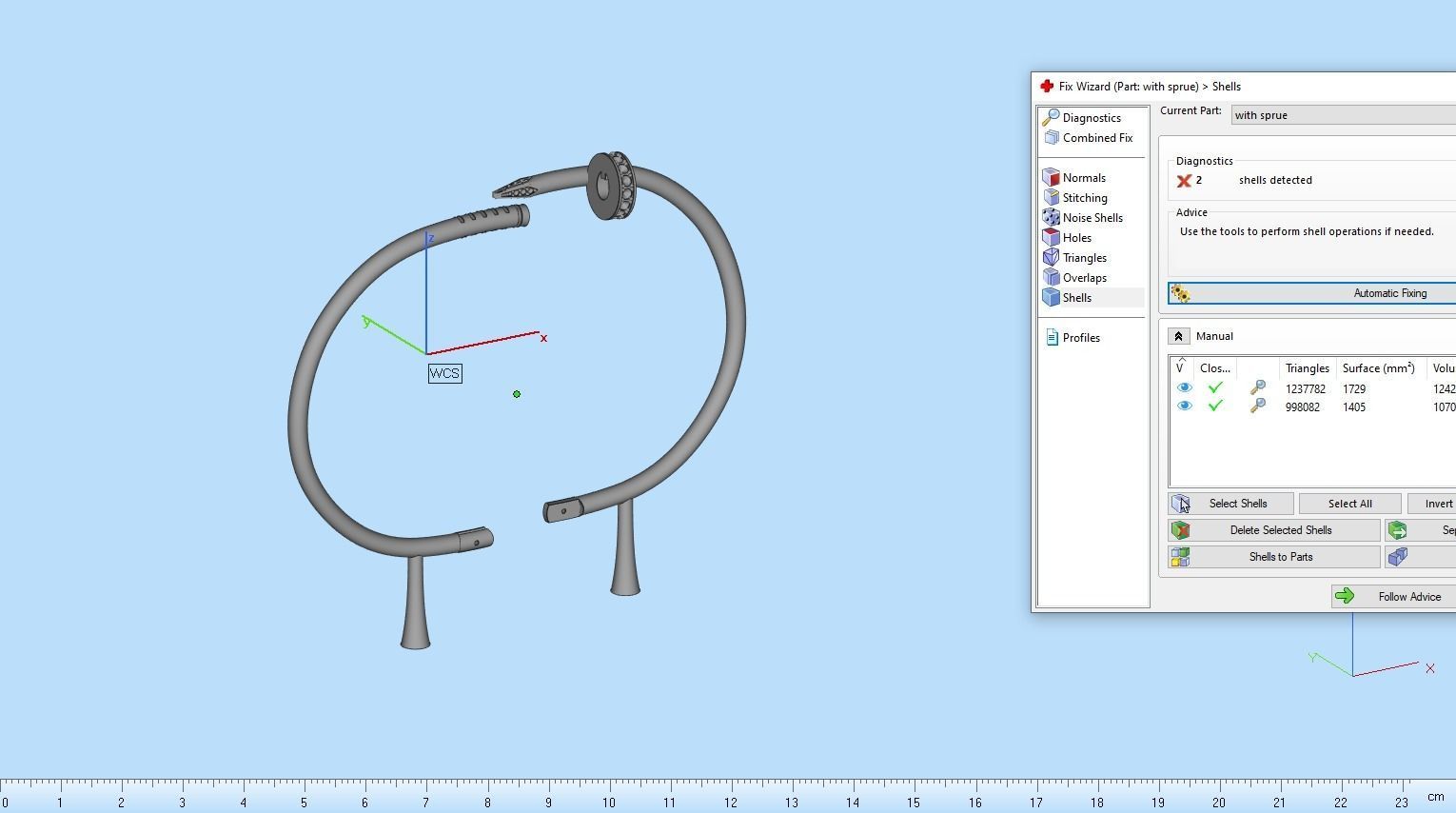
Task: Click the green point marker in viewport
Action: (x=517, y=394)
